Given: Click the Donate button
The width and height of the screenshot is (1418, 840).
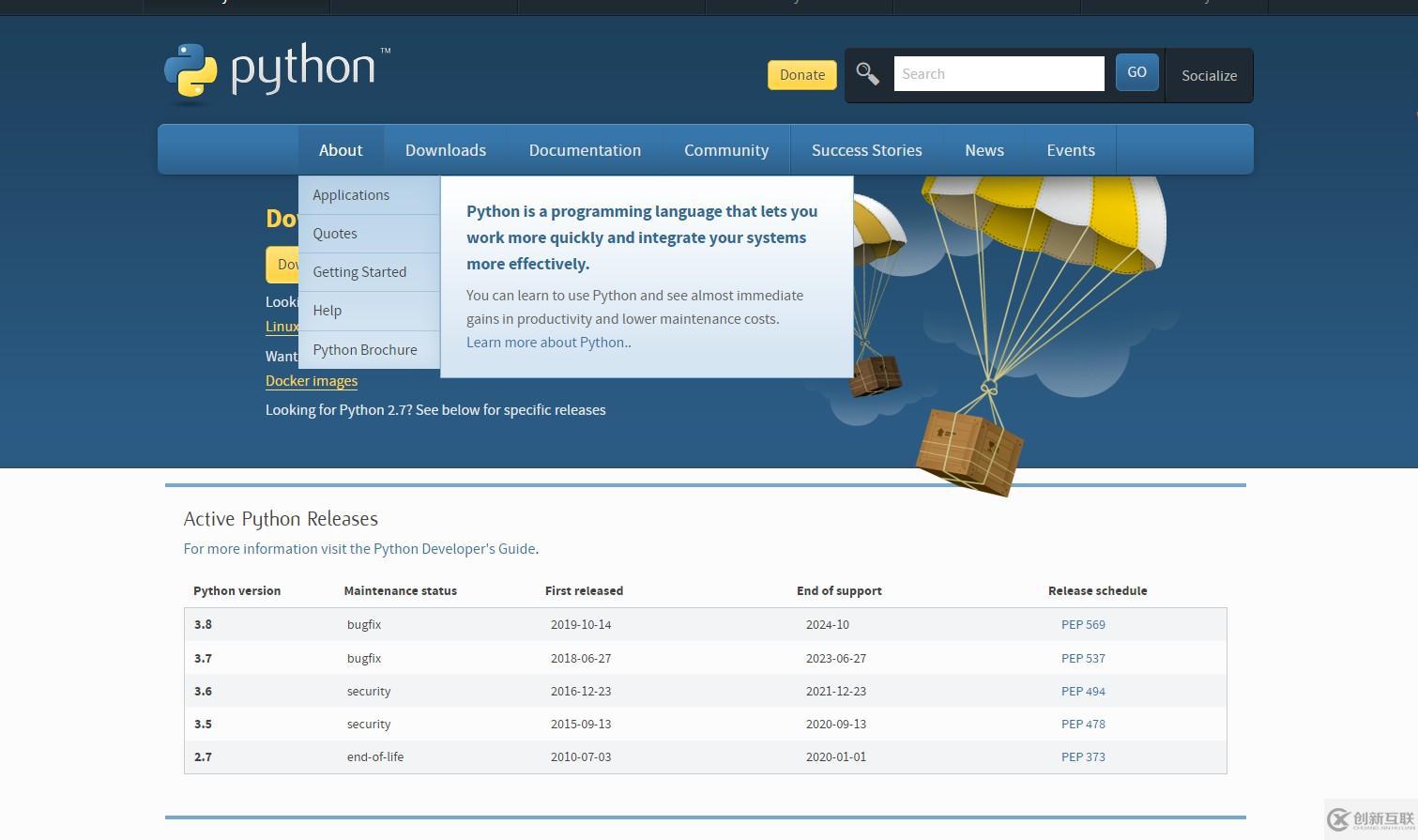Looking at the screenshot, I should coord(802,75).
